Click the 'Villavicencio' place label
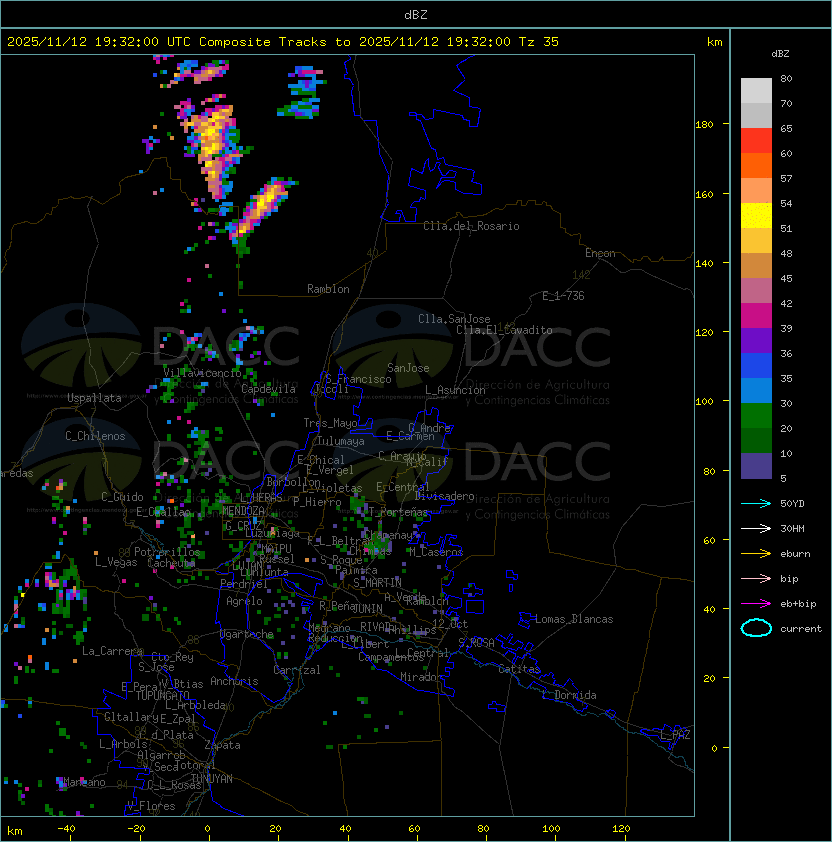Viewport: 832px width, 842px height. click(202, 373)
